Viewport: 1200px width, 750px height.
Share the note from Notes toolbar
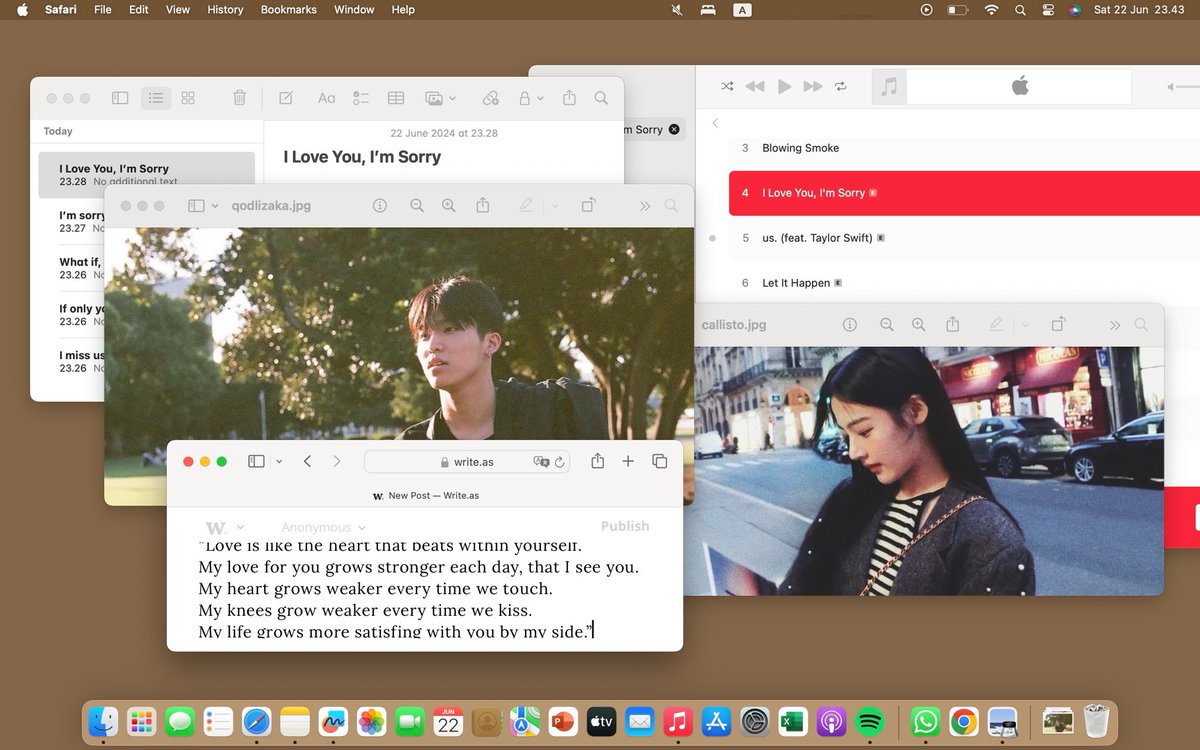tap(569, 98)
